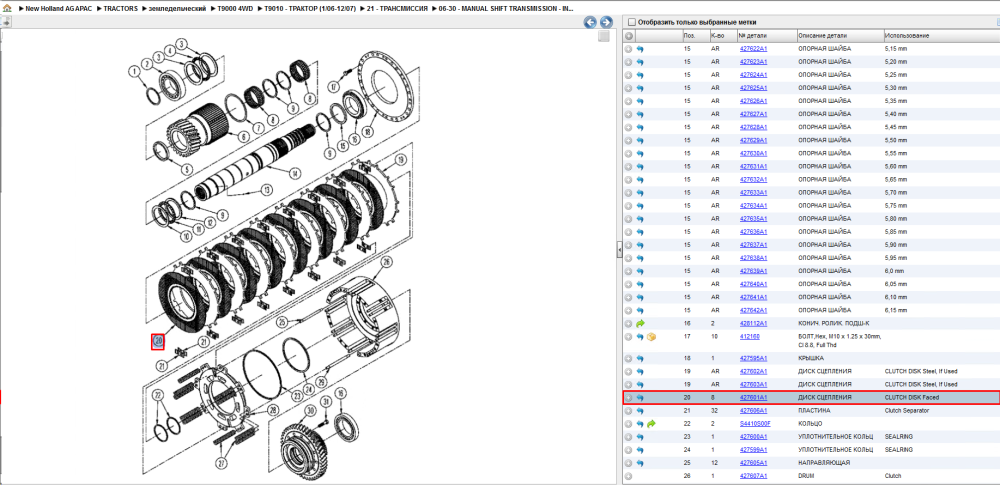Click the blue arrow icon for part 427627A1

(640, 114)
